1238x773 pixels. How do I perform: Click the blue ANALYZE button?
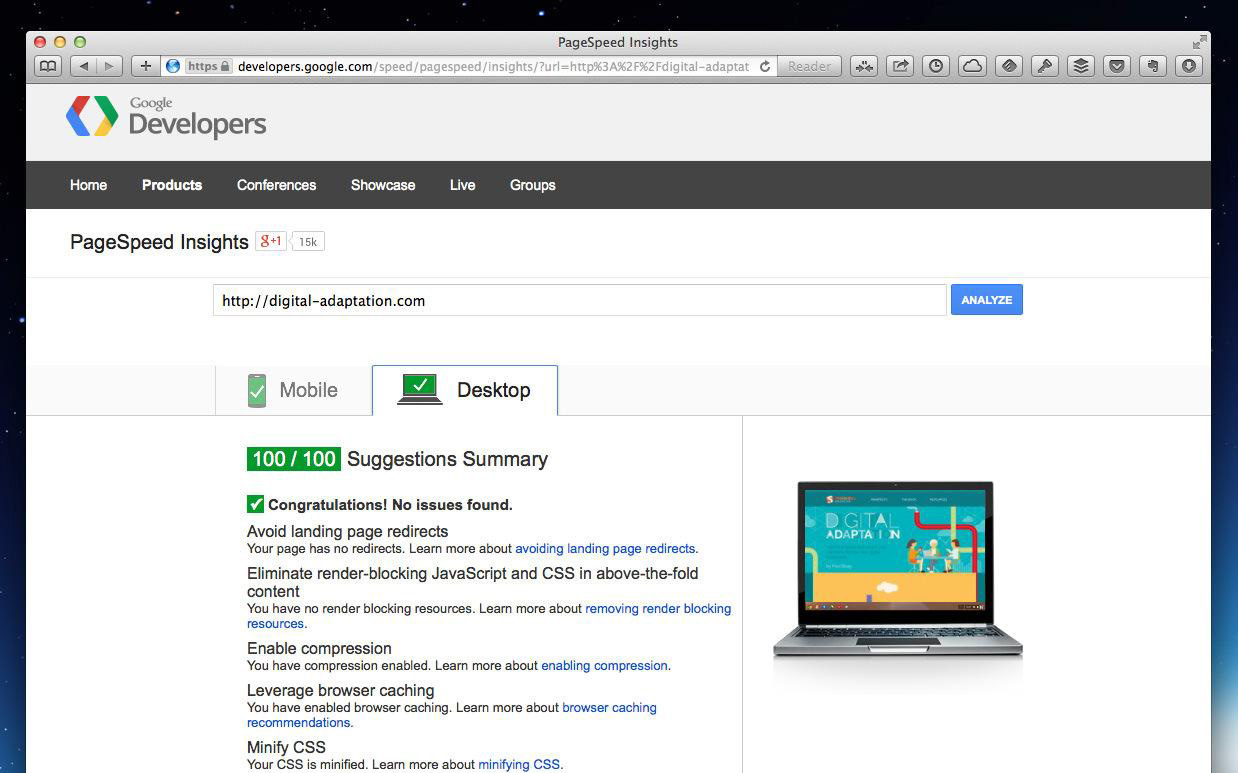pos(987,300)
